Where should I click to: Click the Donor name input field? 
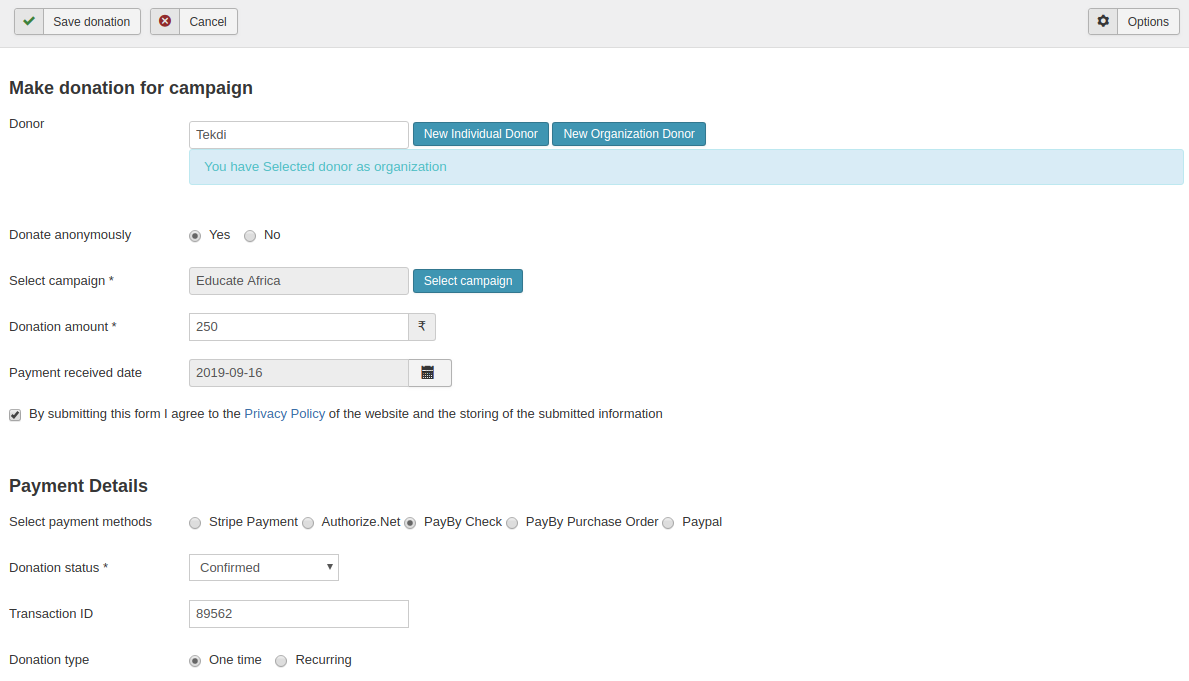coord(298,135)
